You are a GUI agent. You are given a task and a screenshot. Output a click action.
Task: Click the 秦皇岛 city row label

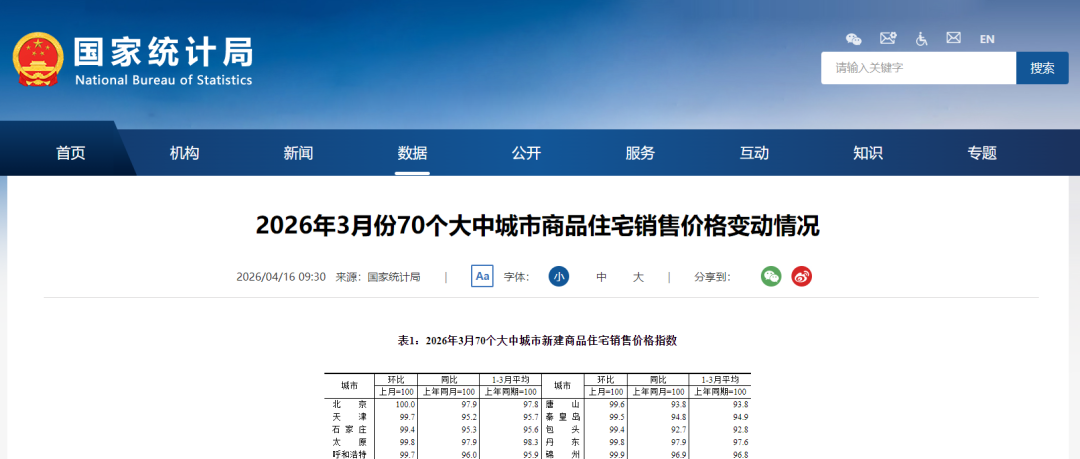point(563,417)
